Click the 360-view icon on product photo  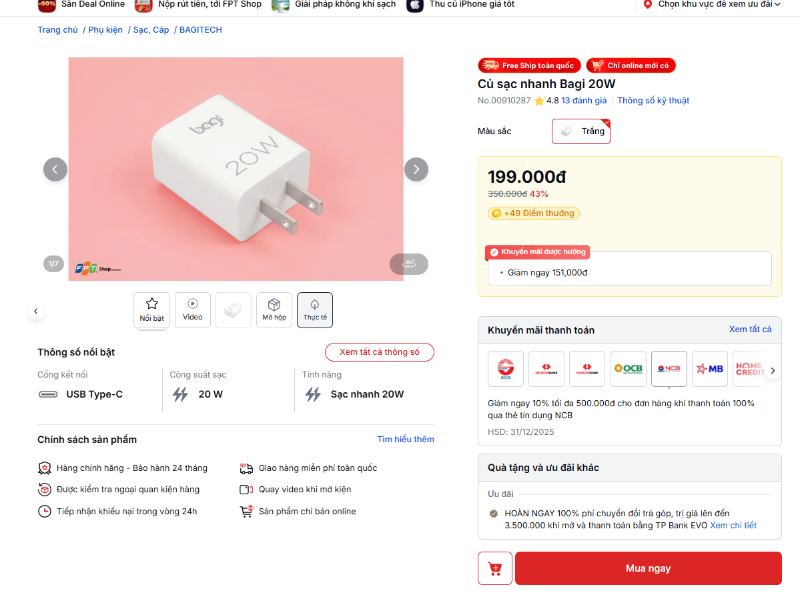[408, 263]
